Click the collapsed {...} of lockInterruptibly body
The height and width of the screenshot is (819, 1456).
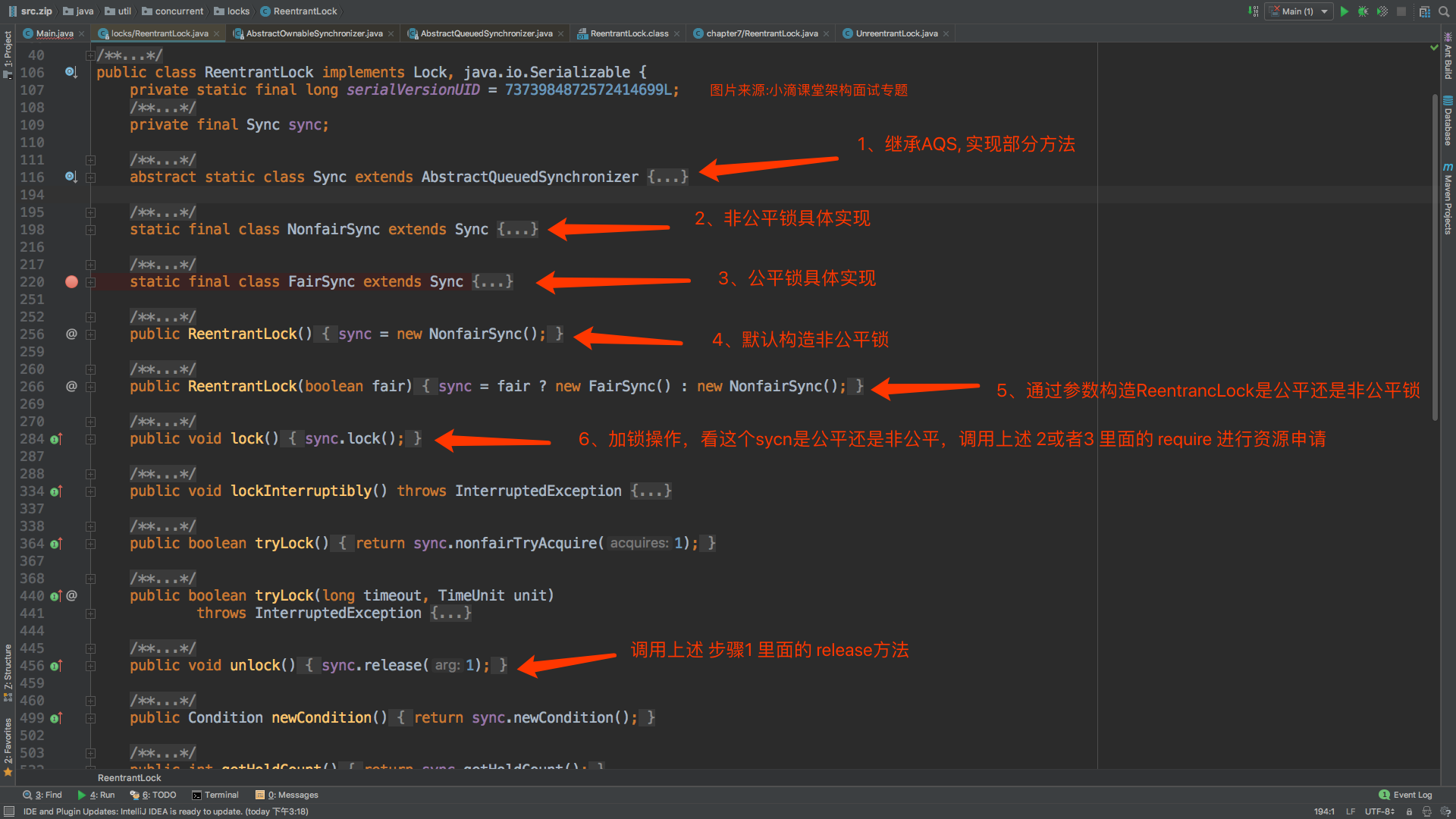651,491
